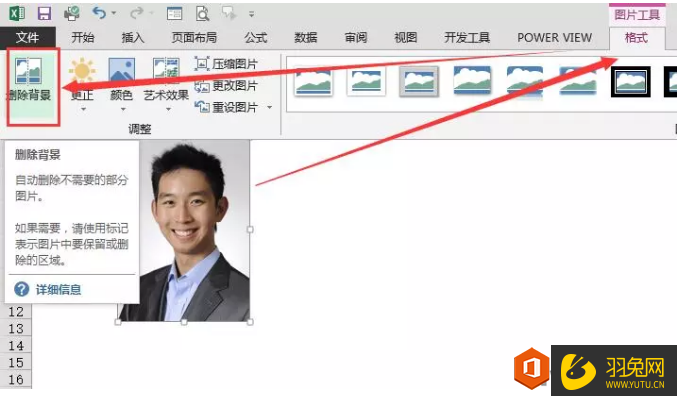677x396 pixels.
Task: Open the File (文件) tab
Action: (28, 38)
